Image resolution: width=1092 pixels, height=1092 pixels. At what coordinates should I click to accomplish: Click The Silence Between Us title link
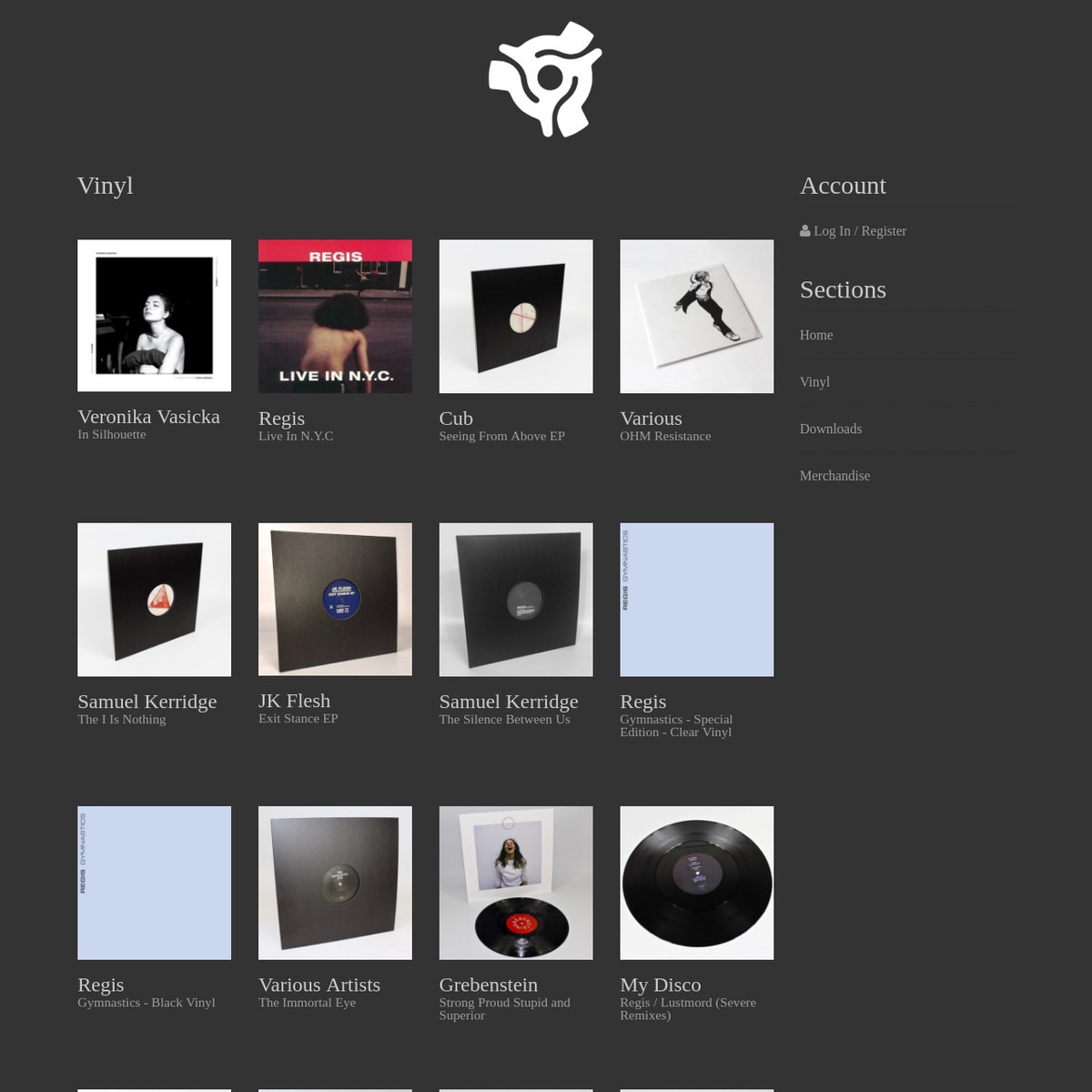pos(504,719)
